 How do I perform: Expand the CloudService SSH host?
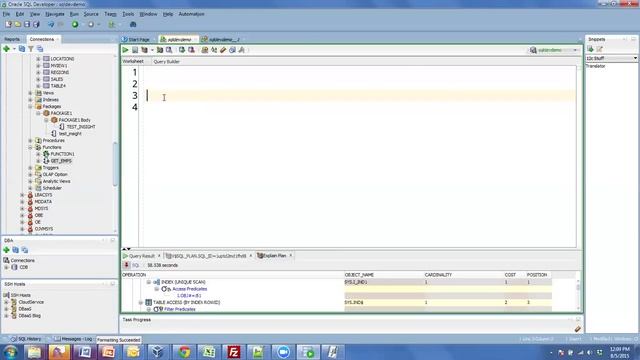[x=7, y=302]
